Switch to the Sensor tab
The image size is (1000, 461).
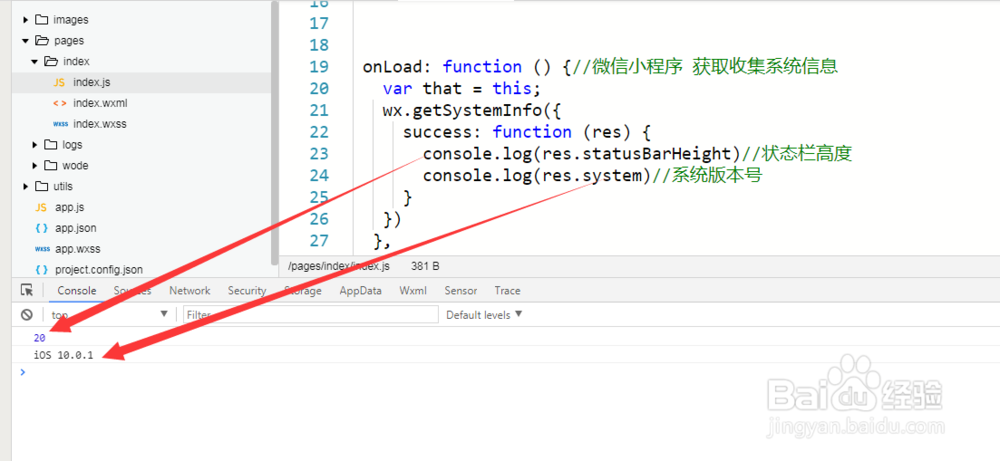[x=460, y=291]
